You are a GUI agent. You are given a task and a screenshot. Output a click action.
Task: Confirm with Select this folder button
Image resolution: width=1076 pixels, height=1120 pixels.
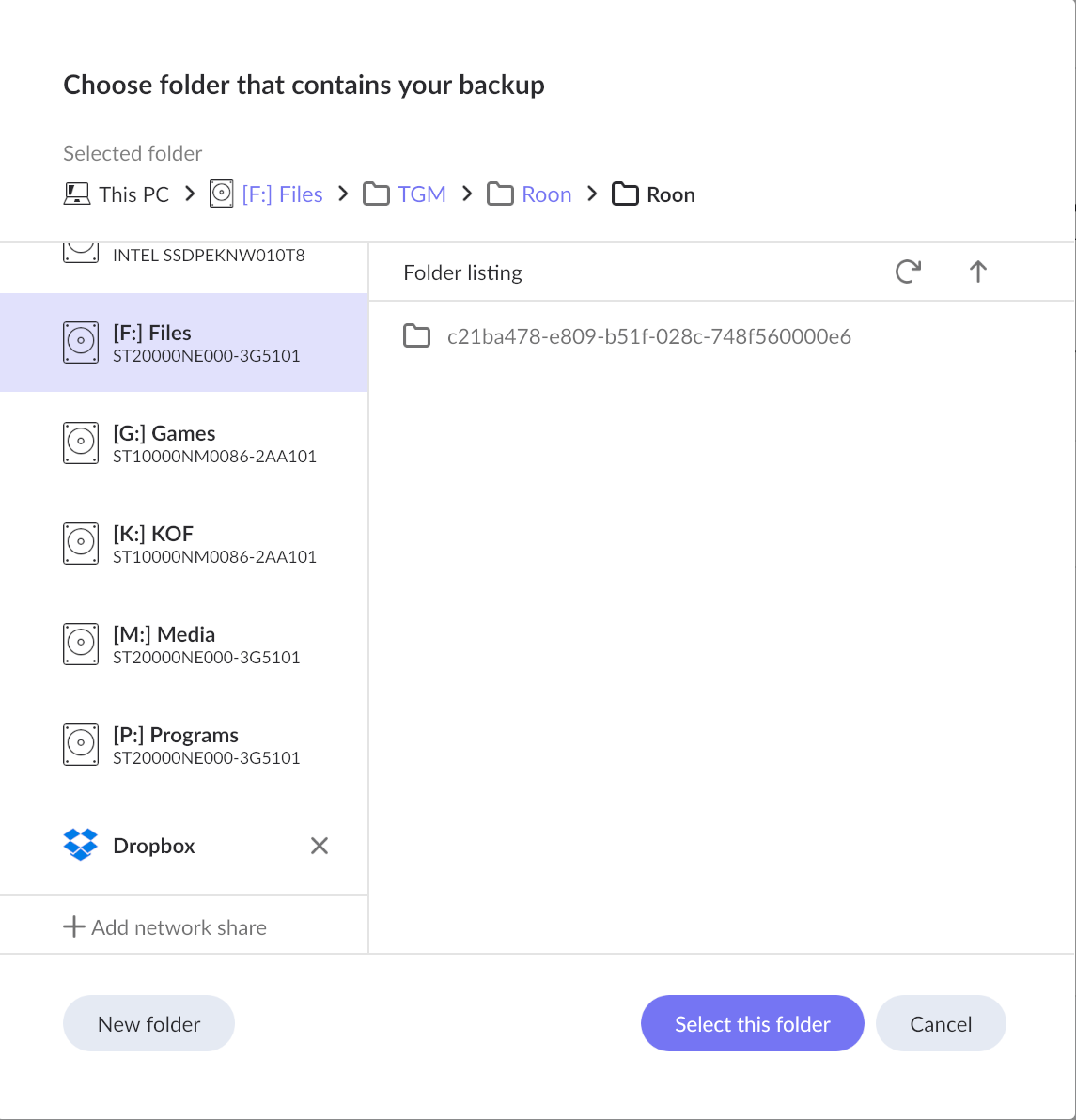tap(752, 1023)
